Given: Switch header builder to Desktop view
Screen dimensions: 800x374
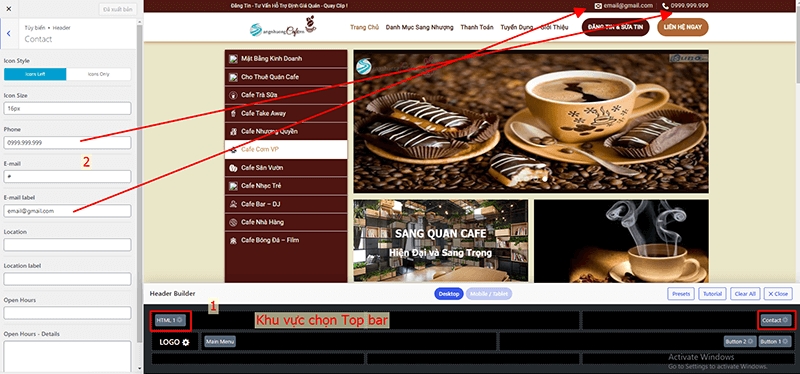Looking at the screenshot, I should (x=449, y=294).
